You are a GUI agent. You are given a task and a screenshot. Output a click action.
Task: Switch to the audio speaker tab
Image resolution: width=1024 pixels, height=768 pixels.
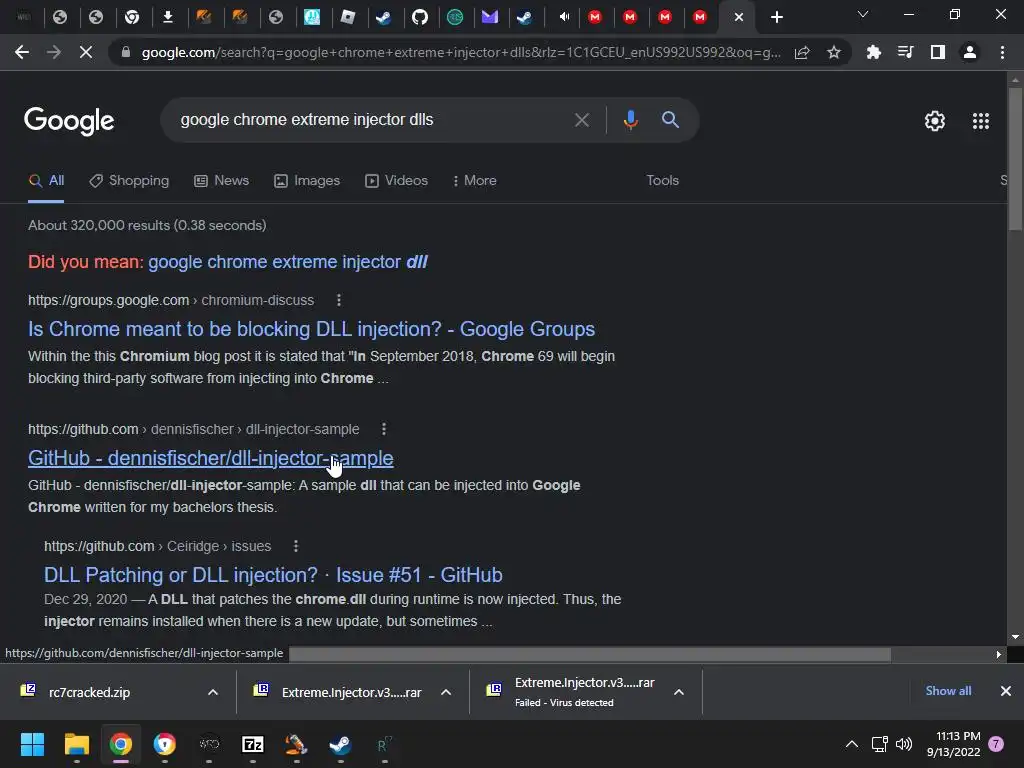pyautogui.click(x=564, y=17)
